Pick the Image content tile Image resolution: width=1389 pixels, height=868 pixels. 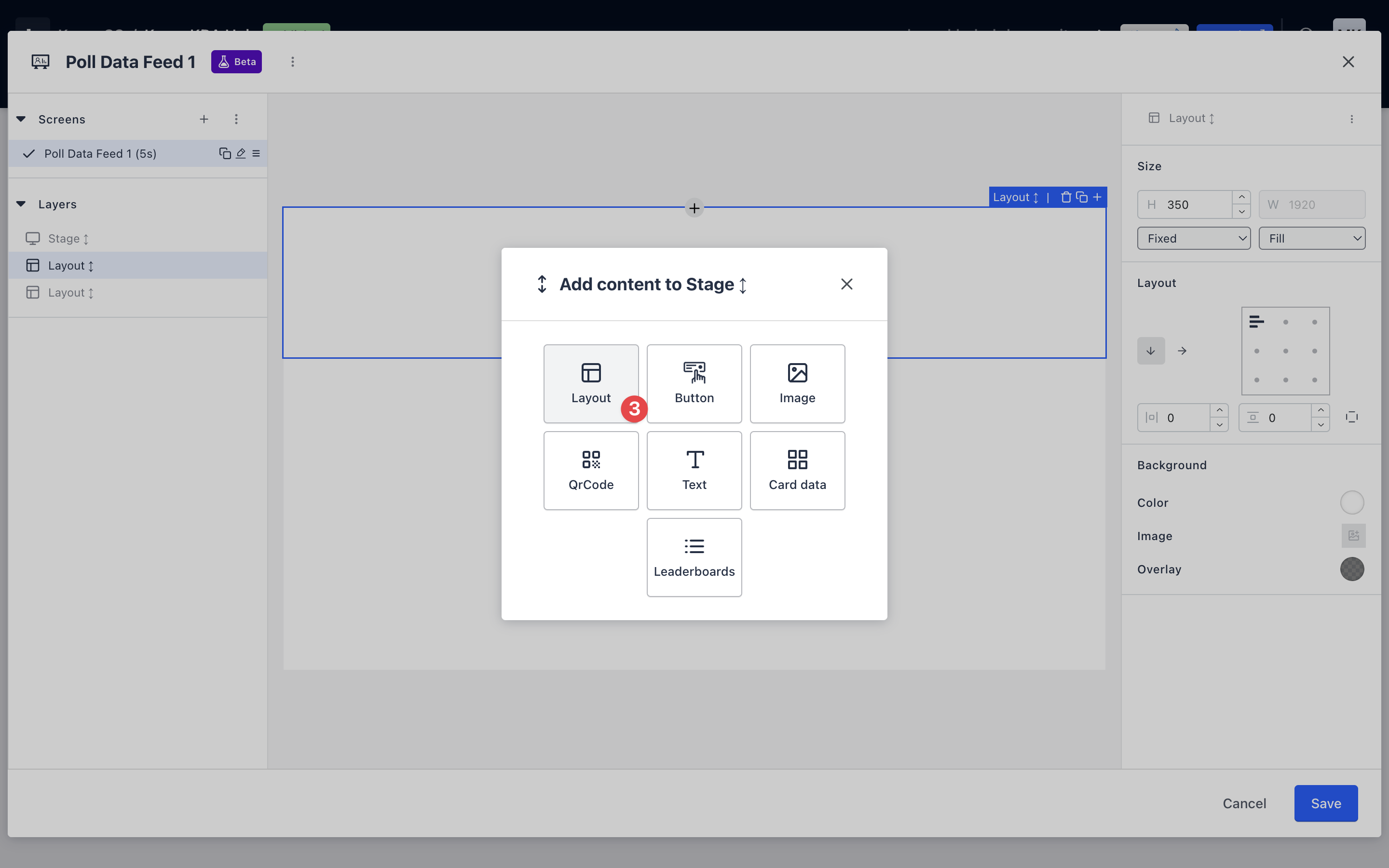pos(797,383)
